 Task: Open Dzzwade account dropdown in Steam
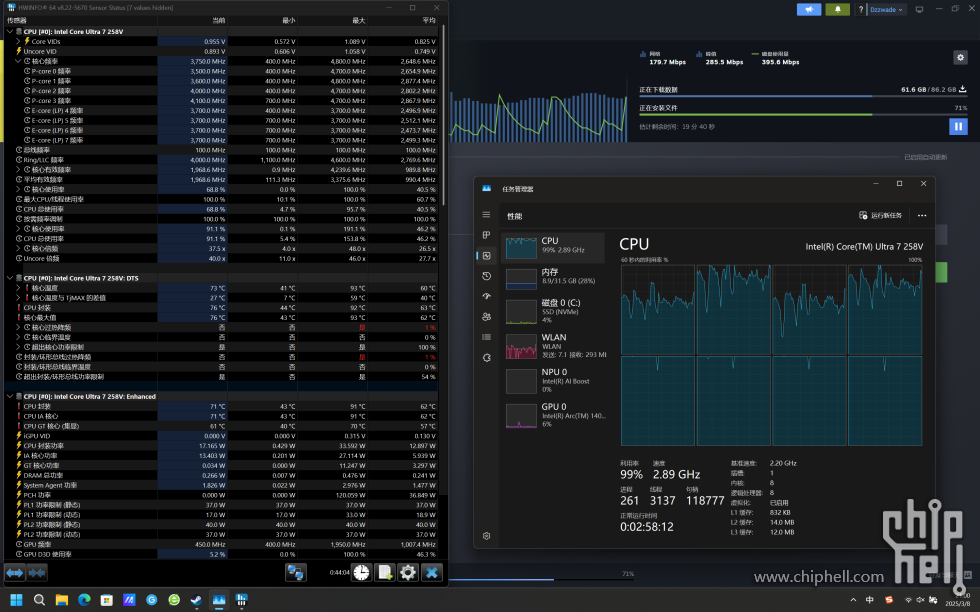(x=886, y=9)
